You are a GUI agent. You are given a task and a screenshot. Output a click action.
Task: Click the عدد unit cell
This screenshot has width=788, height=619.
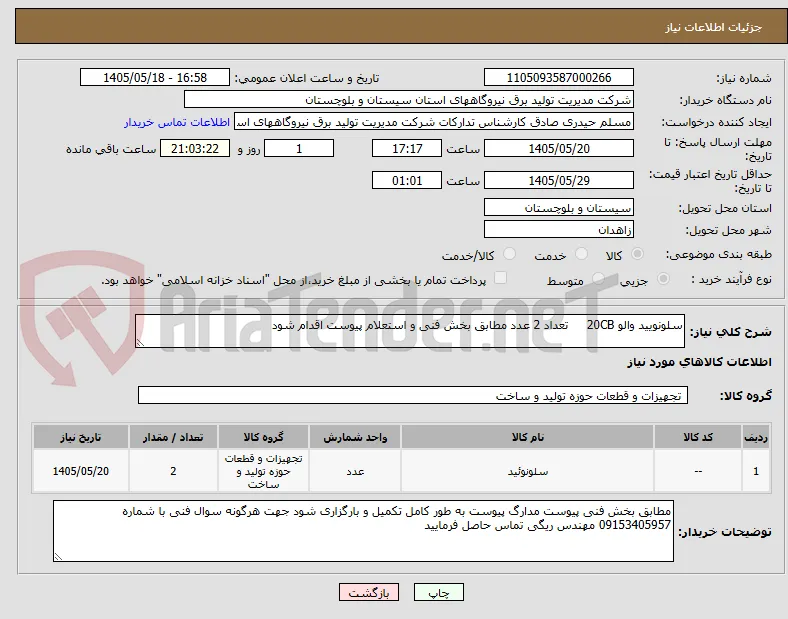point(355,471)
